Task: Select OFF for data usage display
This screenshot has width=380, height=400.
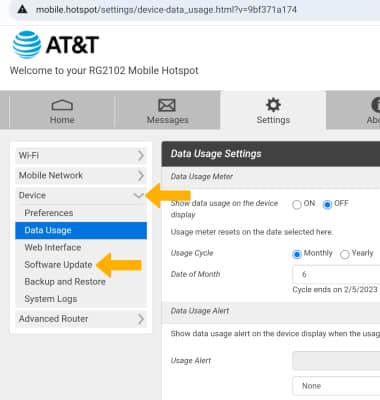Action: tap(327, 204)
